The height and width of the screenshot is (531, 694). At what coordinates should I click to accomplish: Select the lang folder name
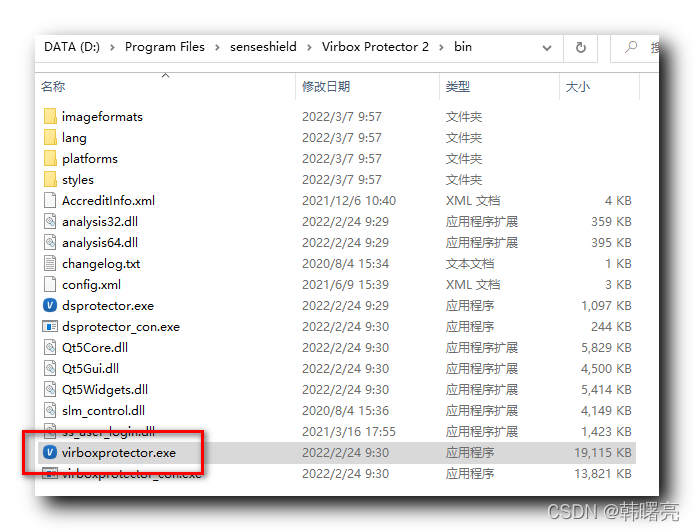(x=74, y=138)
